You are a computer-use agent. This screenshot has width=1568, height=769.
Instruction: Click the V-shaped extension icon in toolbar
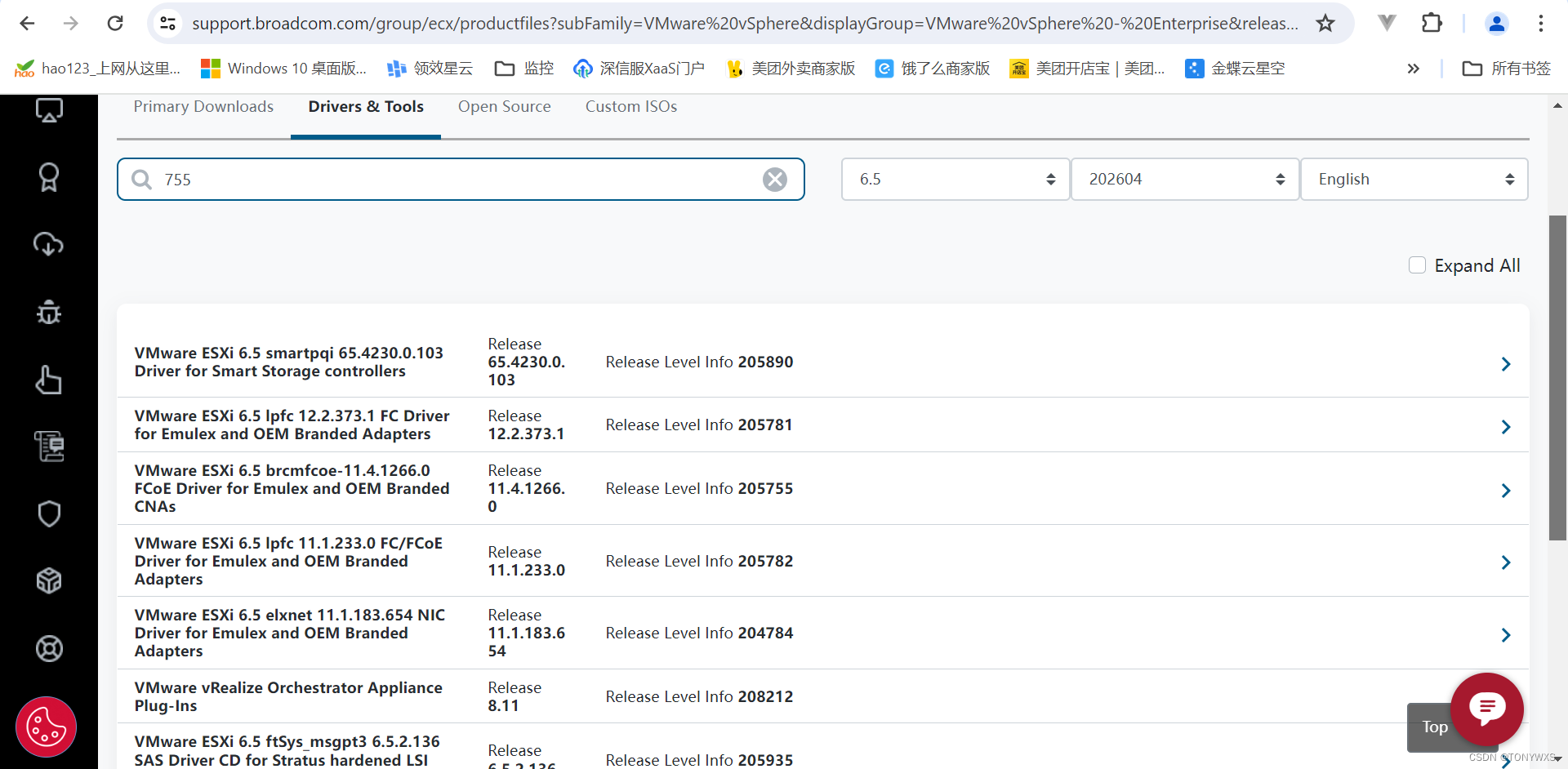pyautogui.click(x=1387, y=23)
